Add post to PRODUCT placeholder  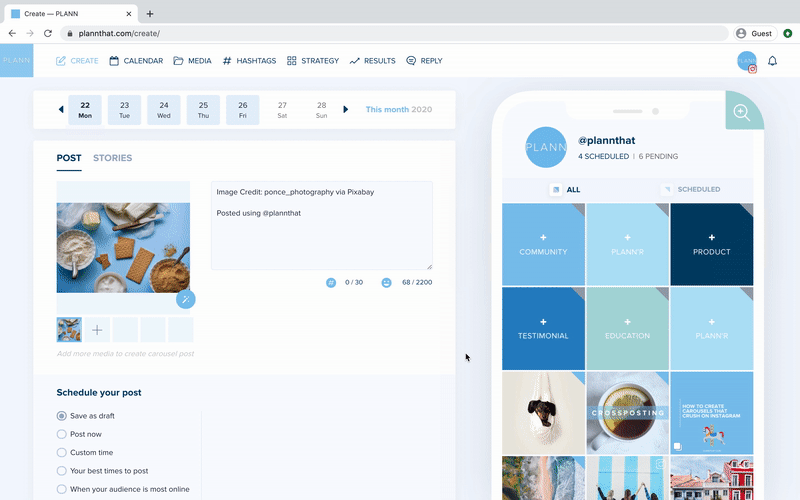(712, 244)
